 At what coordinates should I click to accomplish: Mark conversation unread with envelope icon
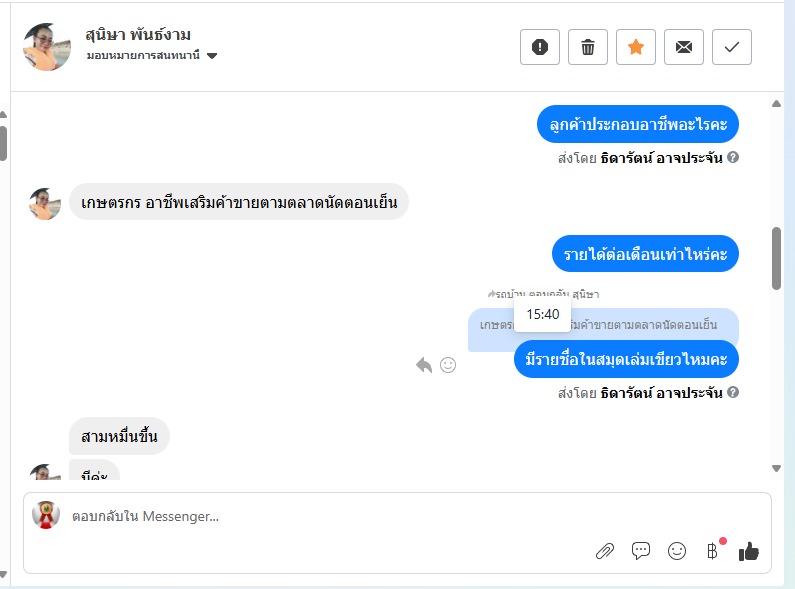tap(684, 47)
